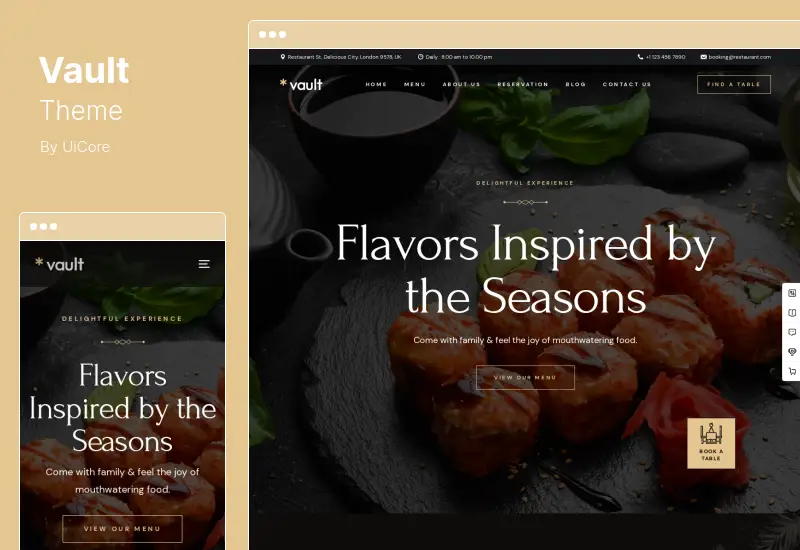Open the Reservation menu item

point(522,84)
